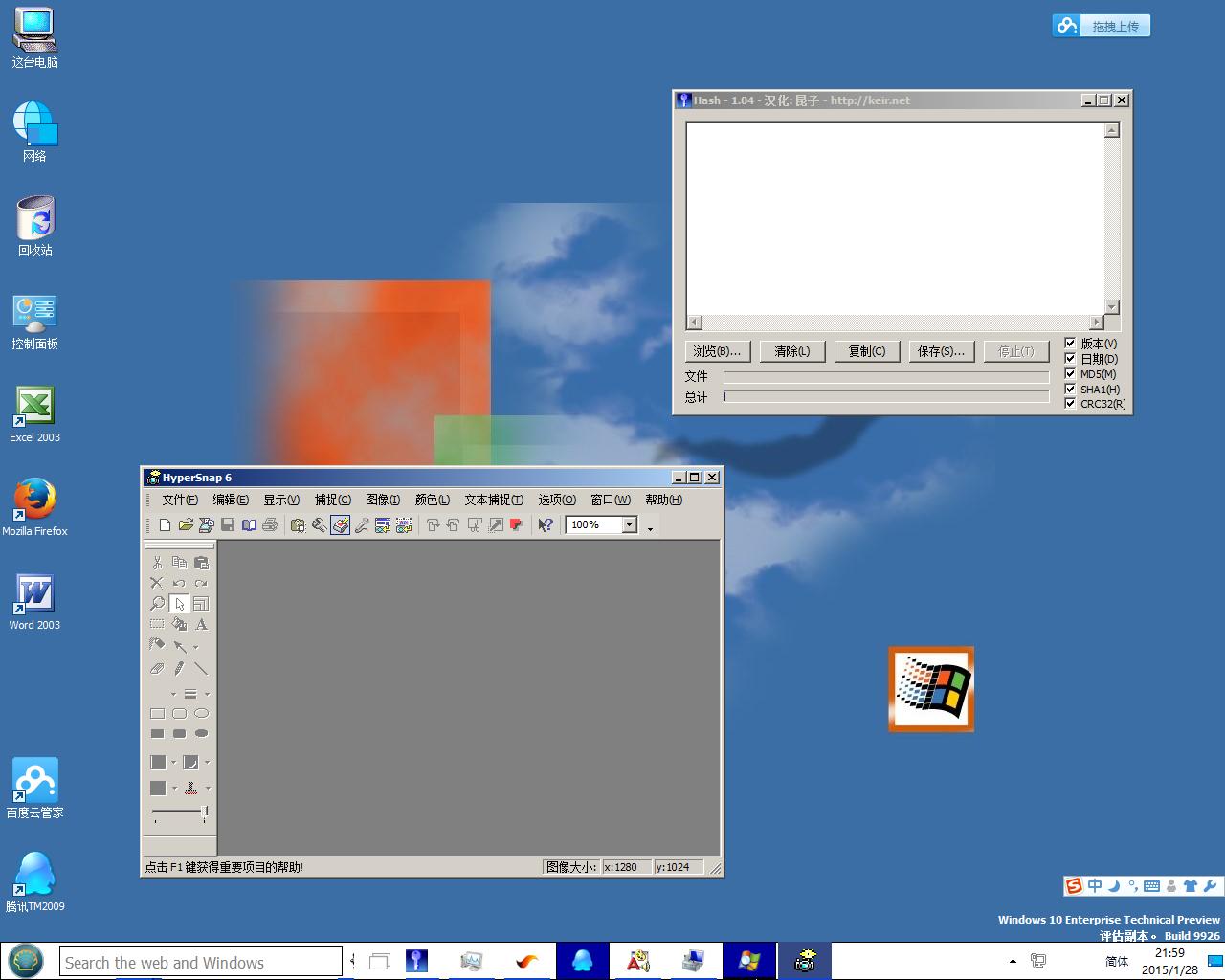Click the Print icon in HyperSnap toolbar
This screenshot has width=1225, height=980.
coord(270,524)
